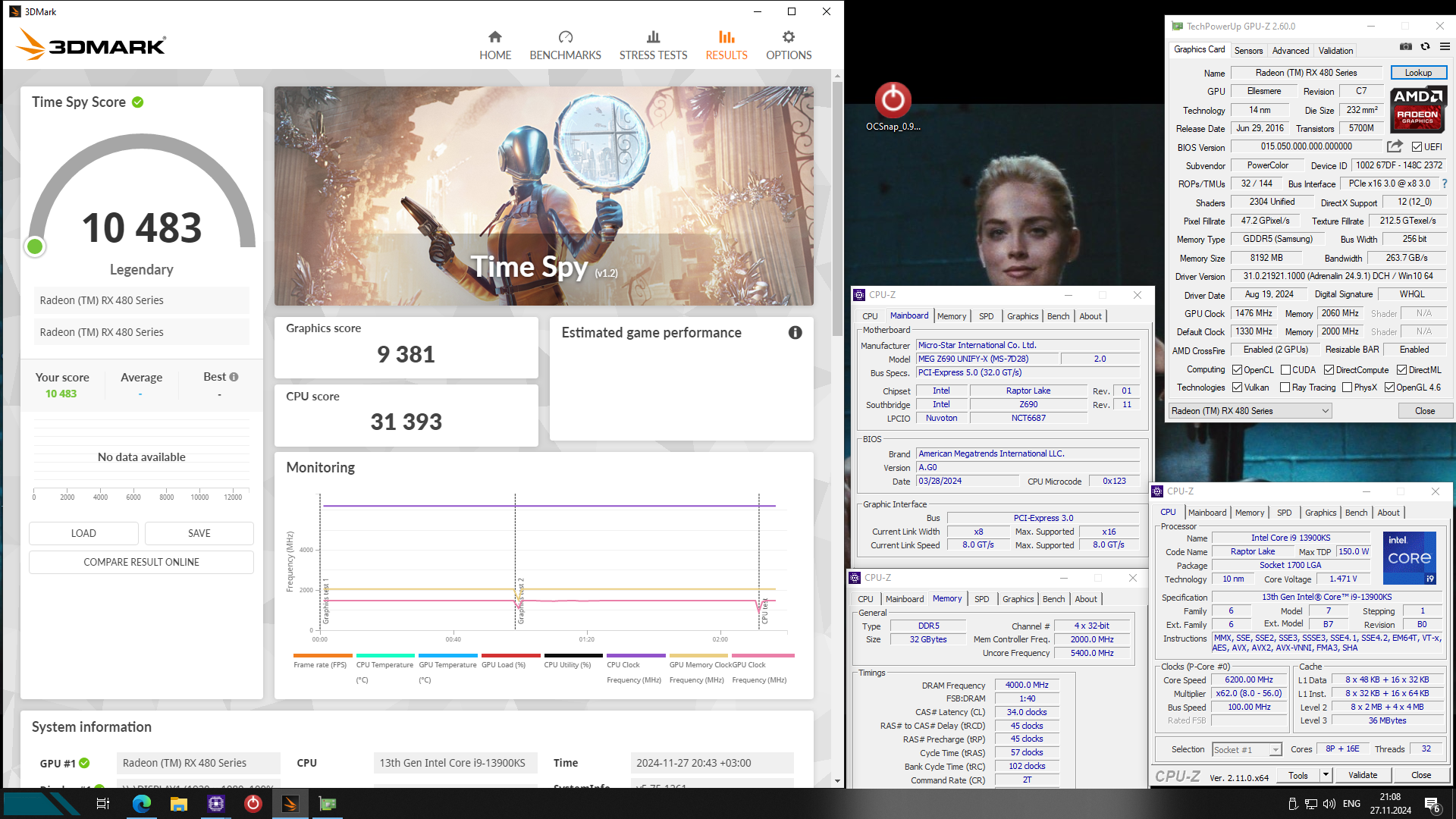Toggle the PhysX checkbox in GPU-Z

(1348, 388)
